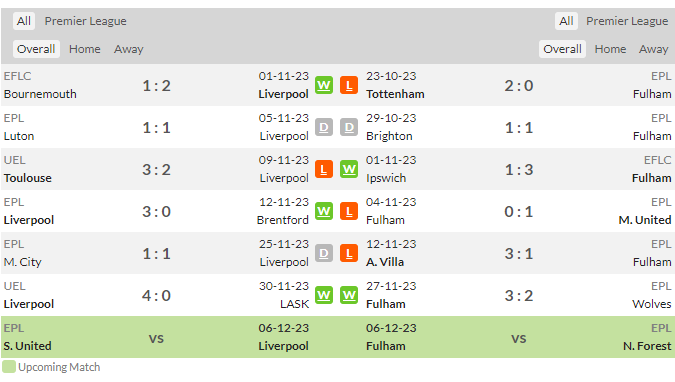675x382 pixels.
Task: Click the grey D badge for Luton vs Liverpool
Action: click(324, 127)
